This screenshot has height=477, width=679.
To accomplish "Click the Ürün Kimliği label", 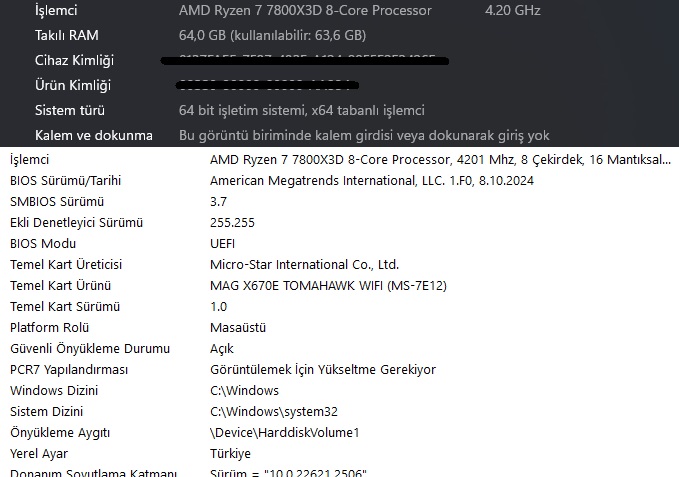I will 73,86.
